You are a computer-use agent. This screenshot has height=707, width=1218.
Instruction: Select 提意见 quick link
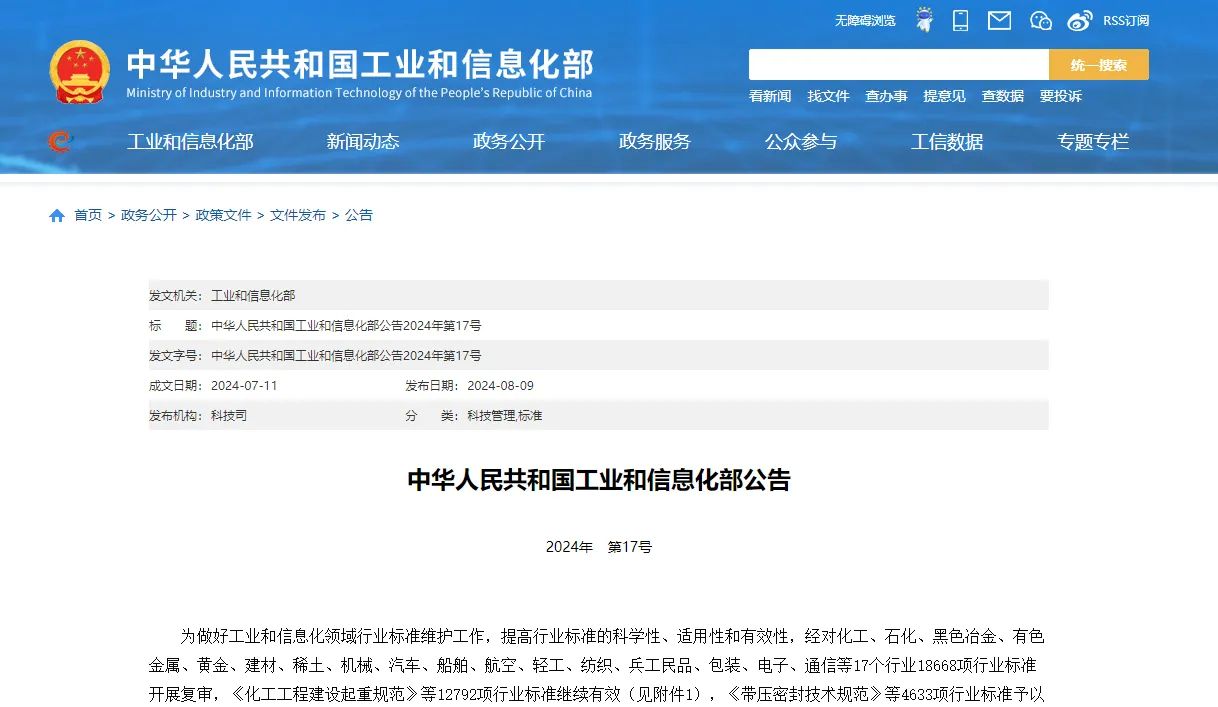point(944,96)
